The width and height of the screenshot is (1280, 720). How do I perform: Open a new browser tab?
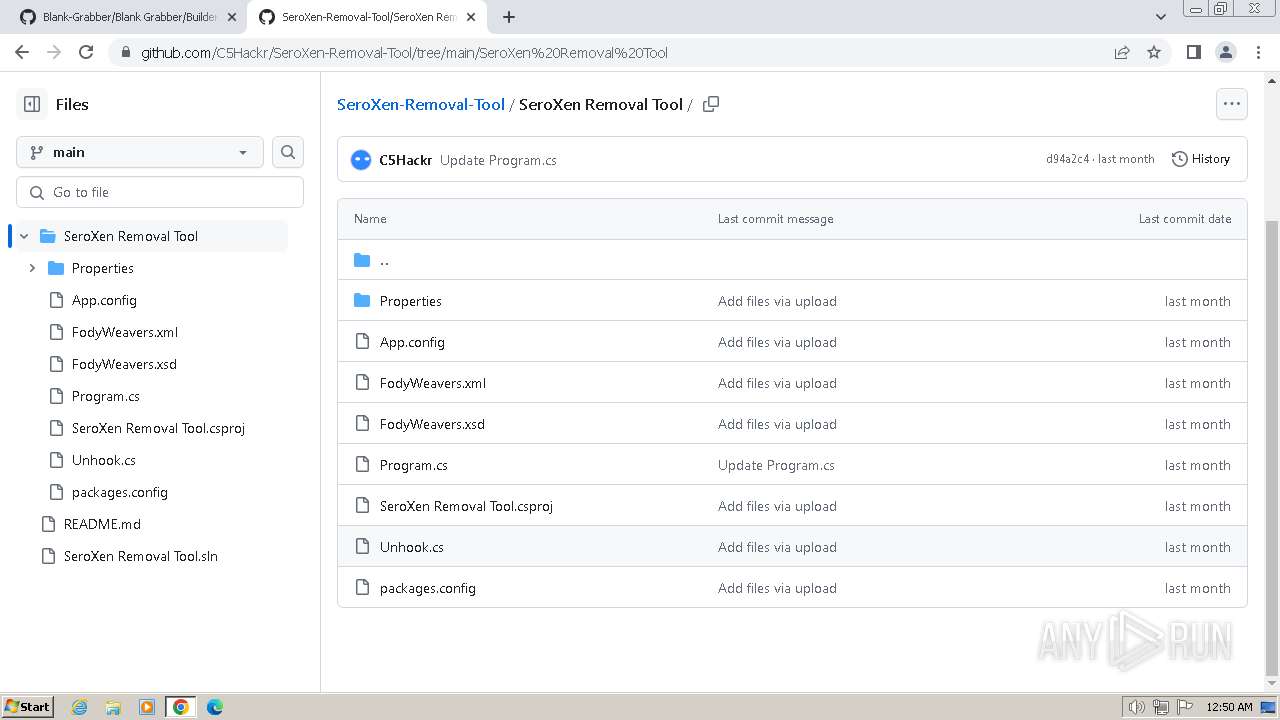509,17
